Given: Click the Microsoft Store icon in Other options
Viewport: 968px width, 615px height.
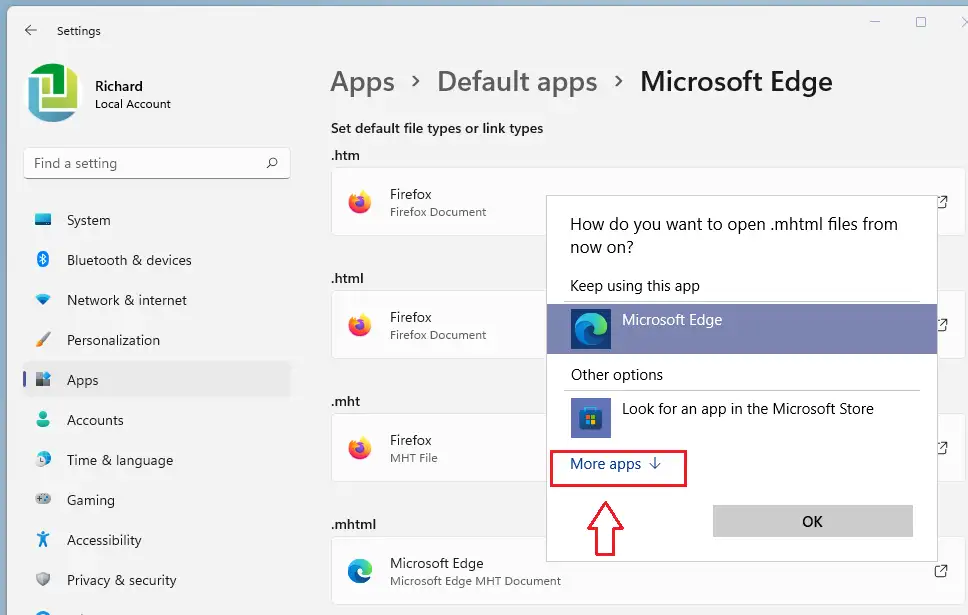Looking at the screenshot, I should [x=590, y=418].
